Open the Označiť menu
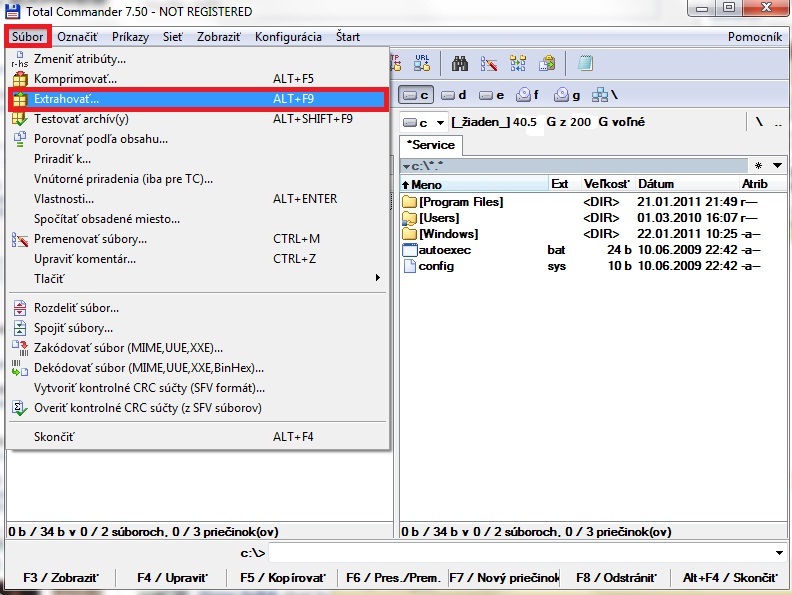Image resolution: width=792 pixels, height=595 pixels. 77,37
